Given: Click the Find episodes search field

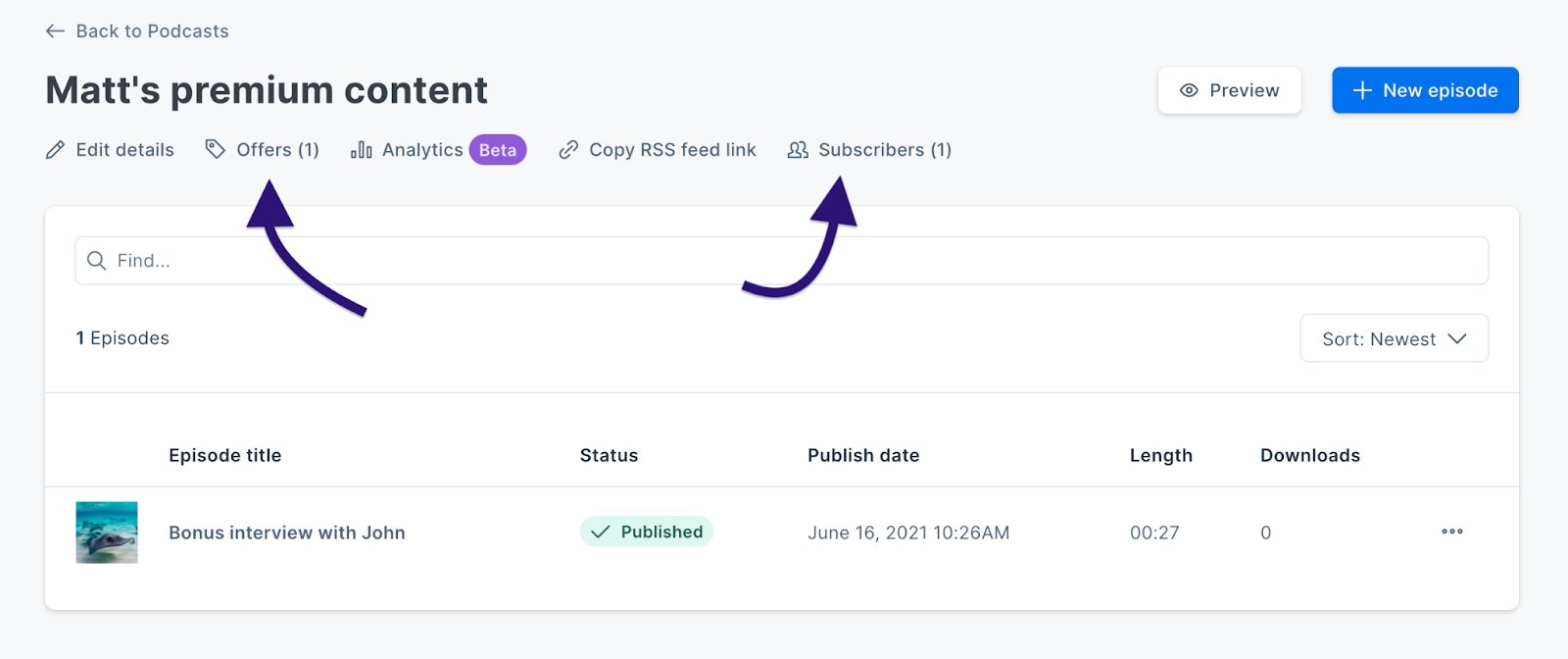Looking at the screenshot, I should click(782, 261).
